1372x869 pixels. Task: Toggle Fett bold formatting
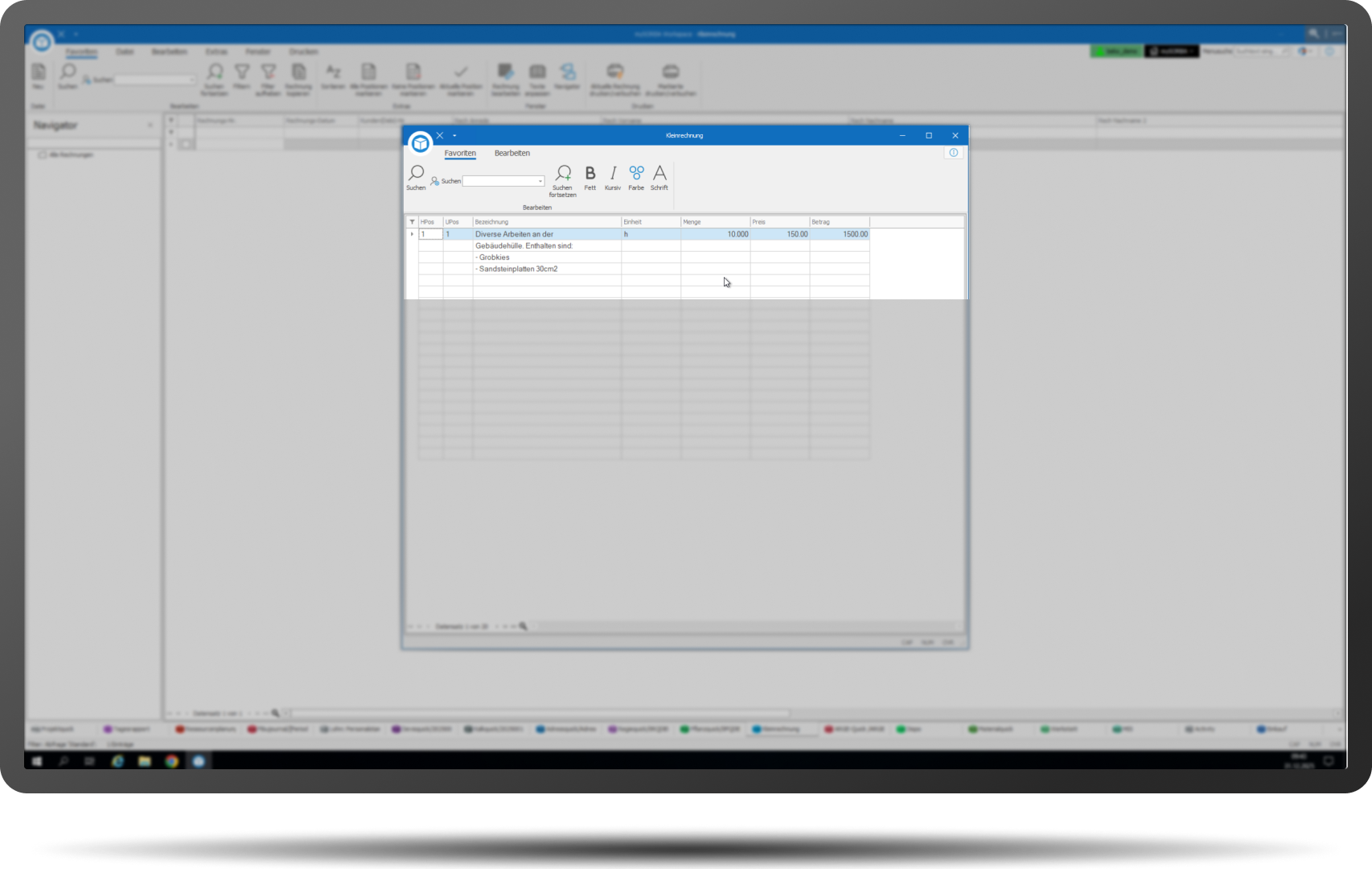(590, 175)
